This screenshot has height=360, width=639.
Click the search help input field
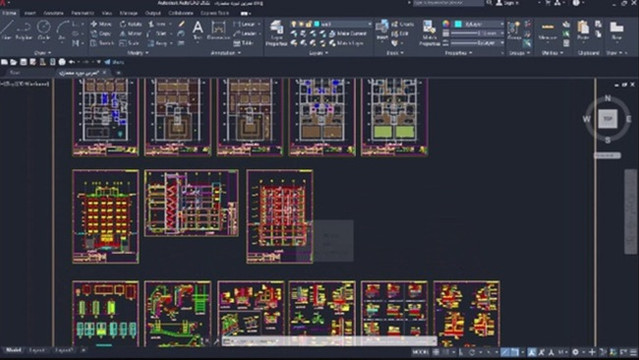click(449, 3)
